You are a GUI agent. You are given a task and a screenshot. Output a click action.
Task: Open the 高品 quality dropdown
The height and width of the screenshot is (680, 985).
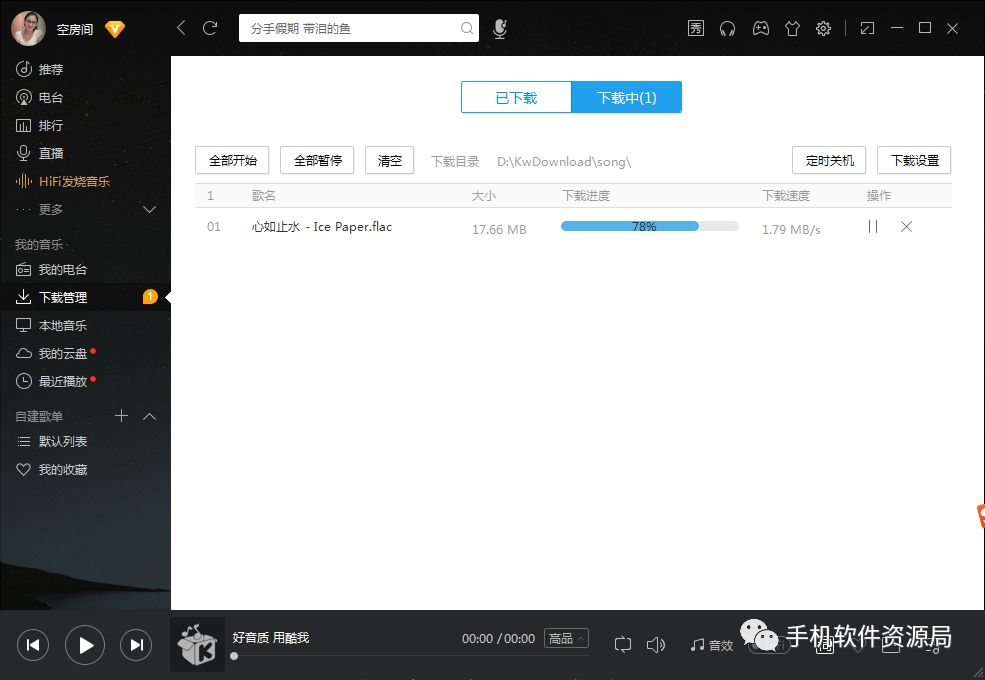click(566, 639)
